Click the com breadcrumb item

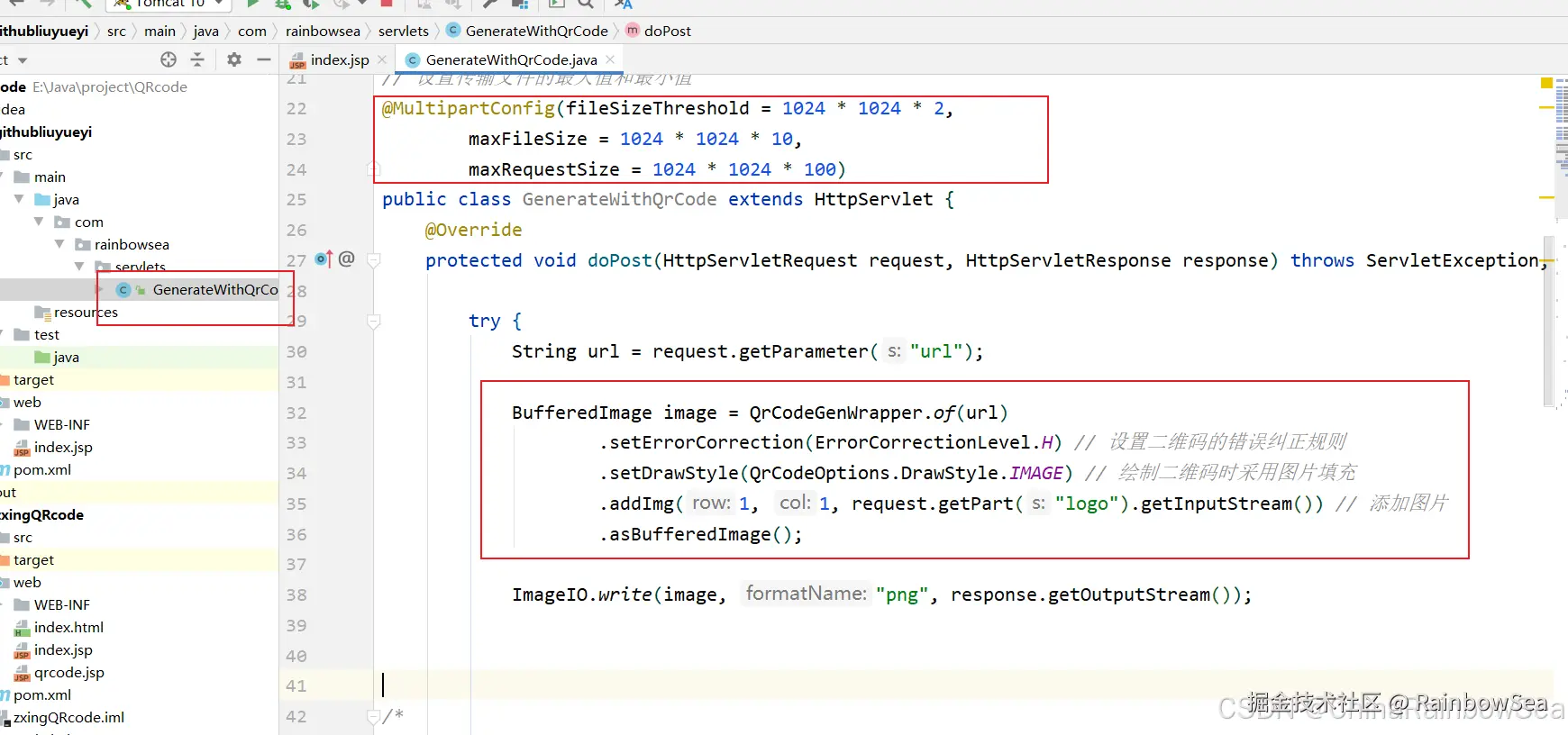pos(252,31)
